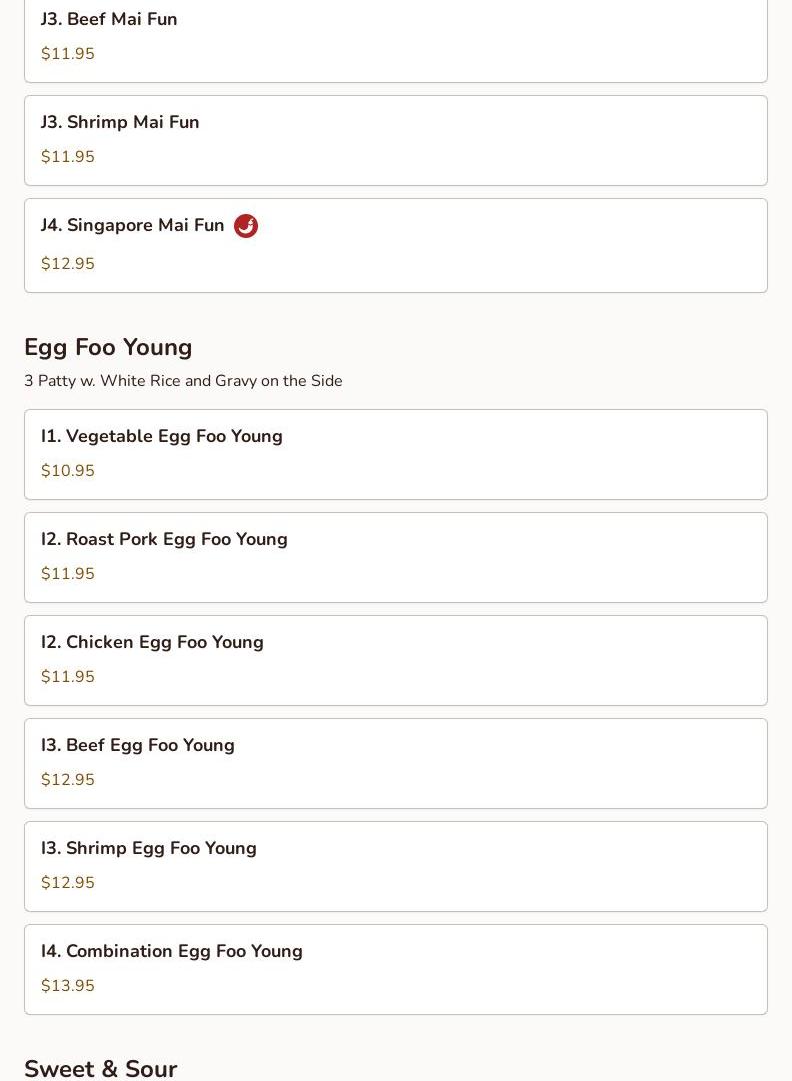Select I1. Vegetable Egg Foo Young title

162,436
